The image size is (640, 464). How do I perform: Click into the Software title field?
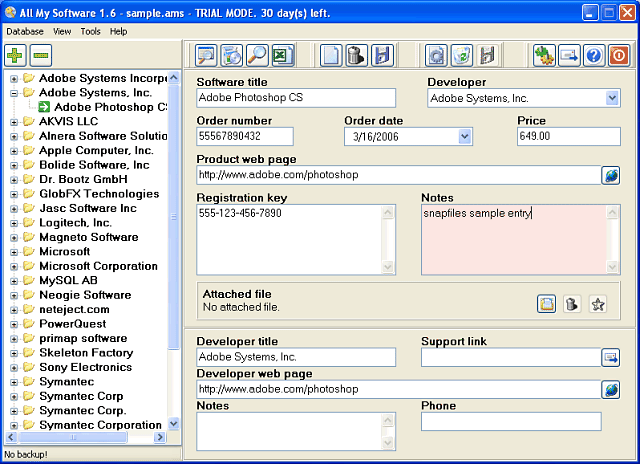(x=296, y=98)
